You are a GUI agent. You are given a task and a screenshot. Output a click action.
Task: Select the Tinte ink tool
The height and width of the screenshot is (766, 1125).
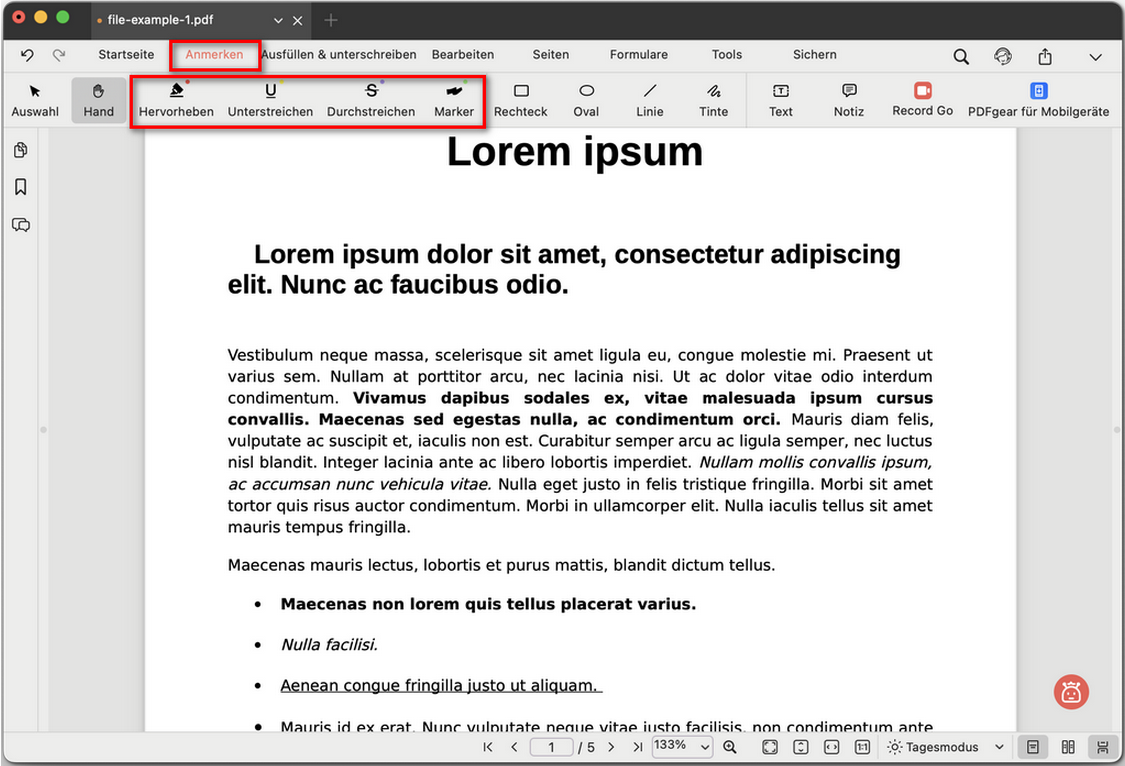[713, 100]
